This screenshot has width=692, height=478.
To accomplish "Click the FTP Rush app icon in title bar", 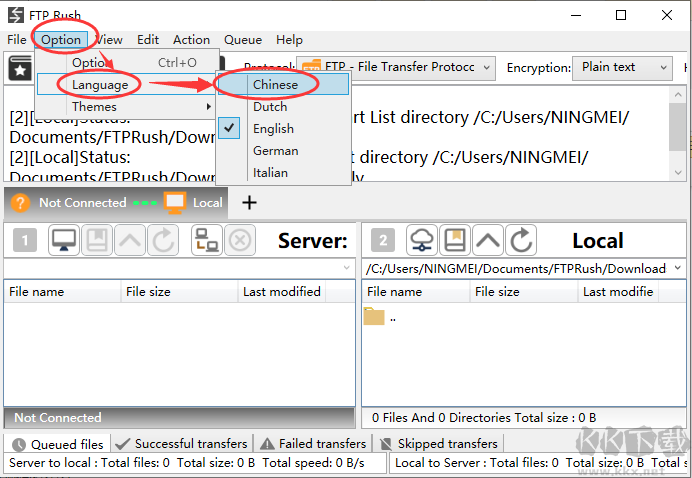I will coord(15,15).
